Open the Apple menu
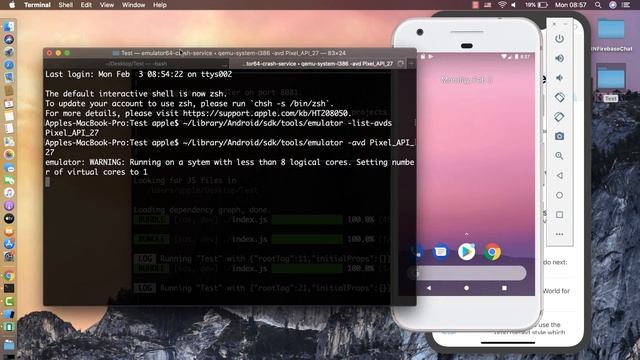 pyautogui.click(x=12, y=5)
